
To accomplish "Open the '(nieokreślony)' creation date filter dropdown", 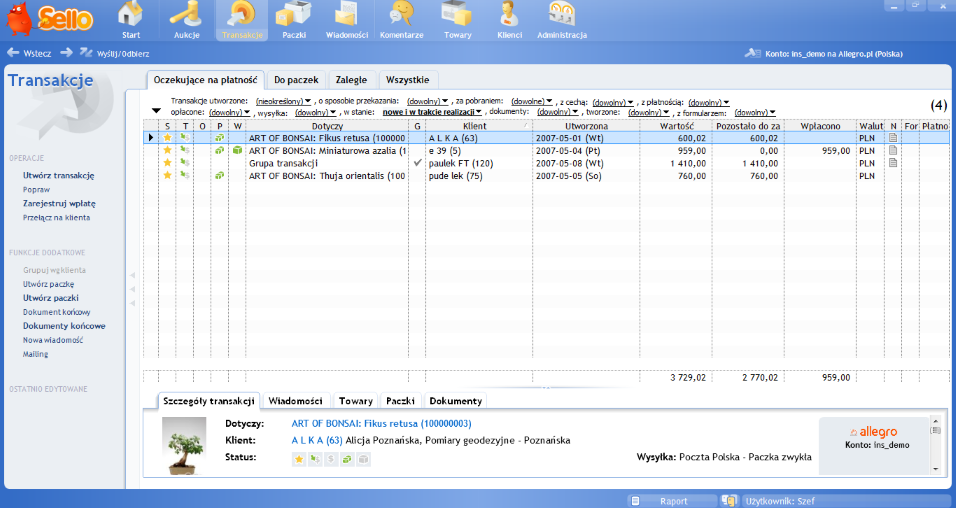I will coord(283,102).
